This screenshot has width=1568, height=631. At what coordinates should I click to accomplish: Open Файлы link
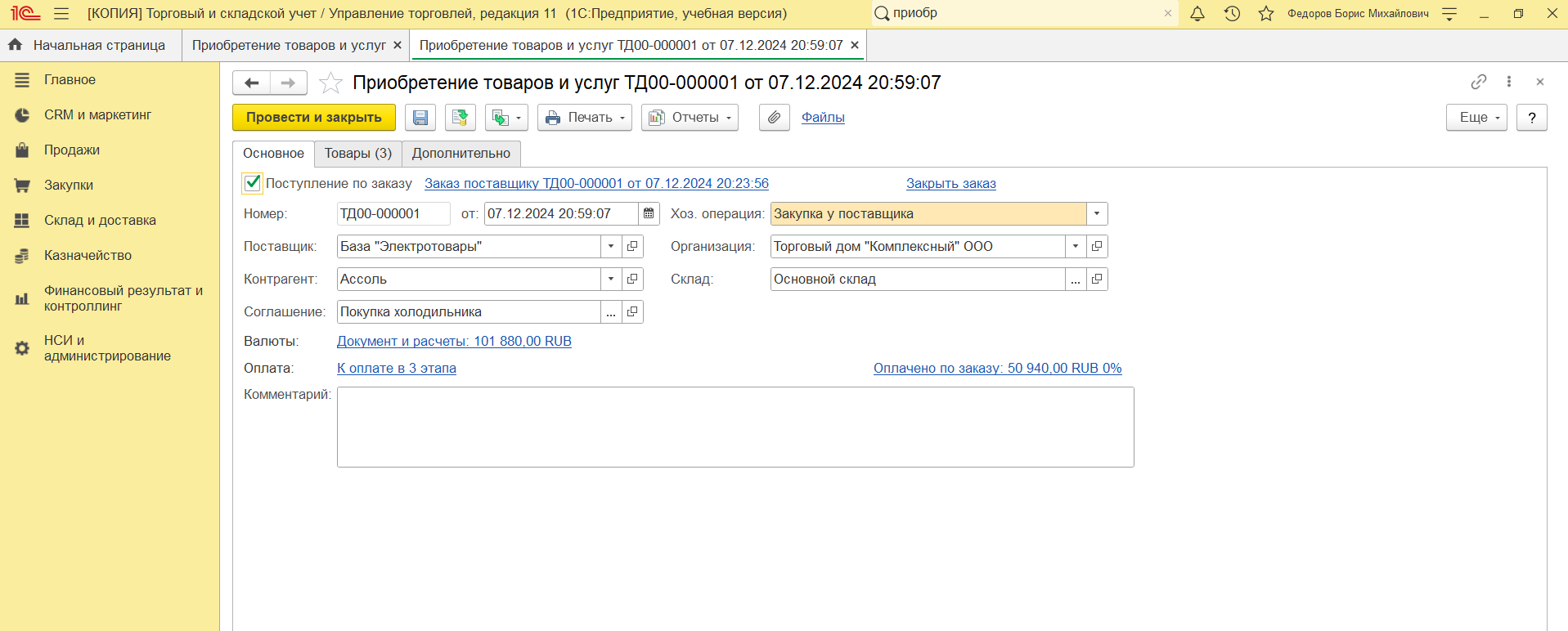(823, 118)
